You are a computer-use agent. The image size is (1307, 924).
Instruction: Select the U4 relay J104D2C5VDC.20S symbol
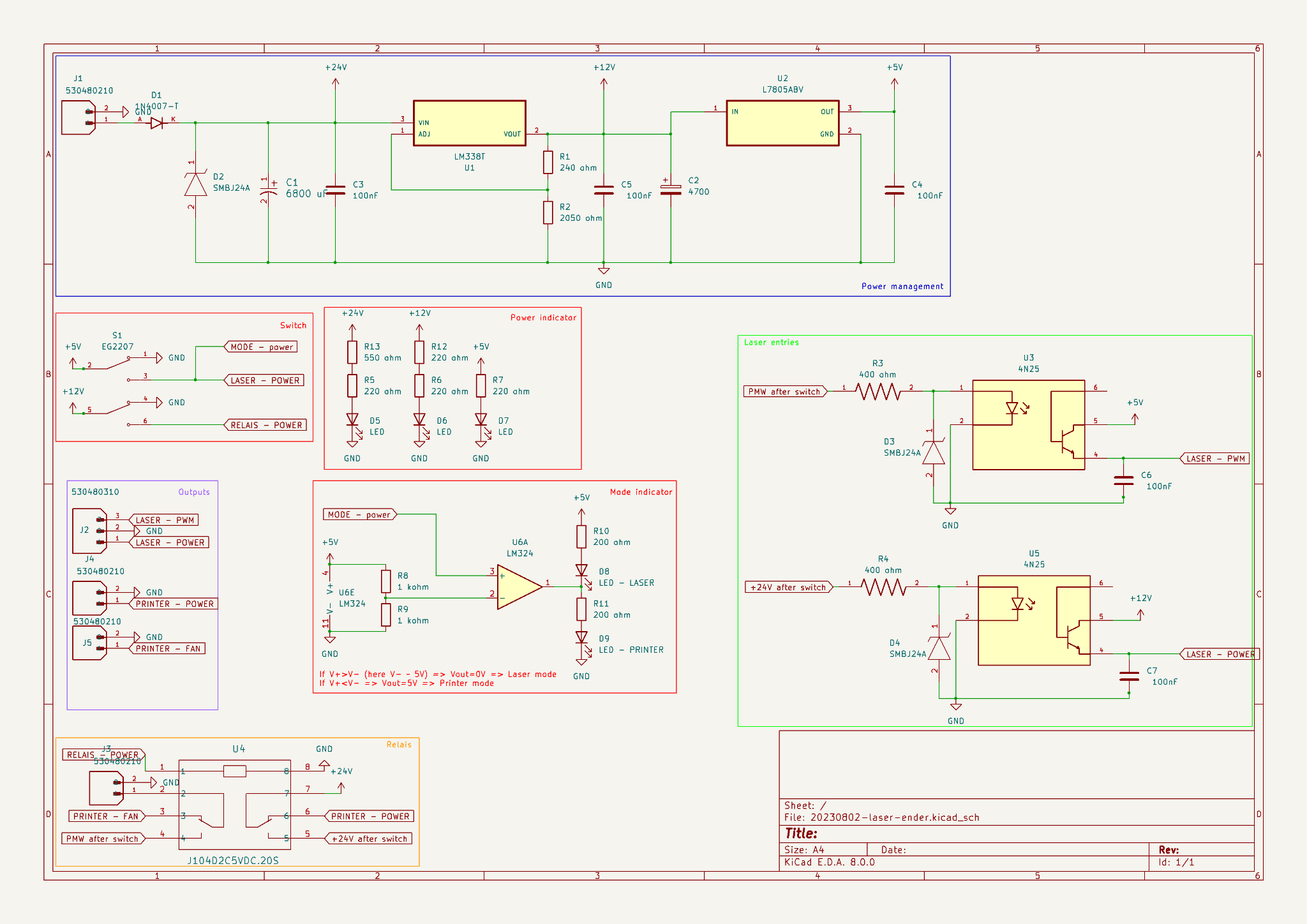click(x=234, y=804)
